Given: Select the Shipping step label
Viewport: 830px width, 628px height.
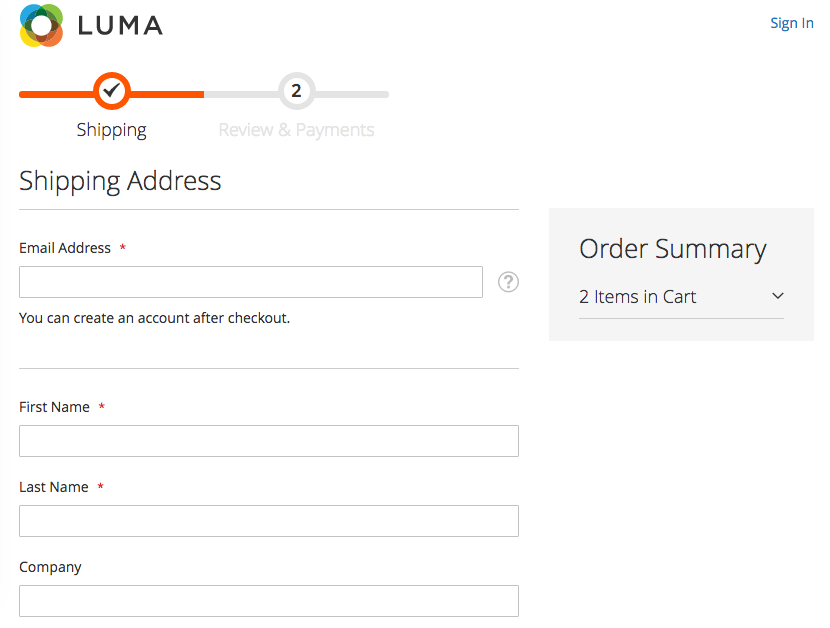Looking at the screenshot, I should [112, 130].
